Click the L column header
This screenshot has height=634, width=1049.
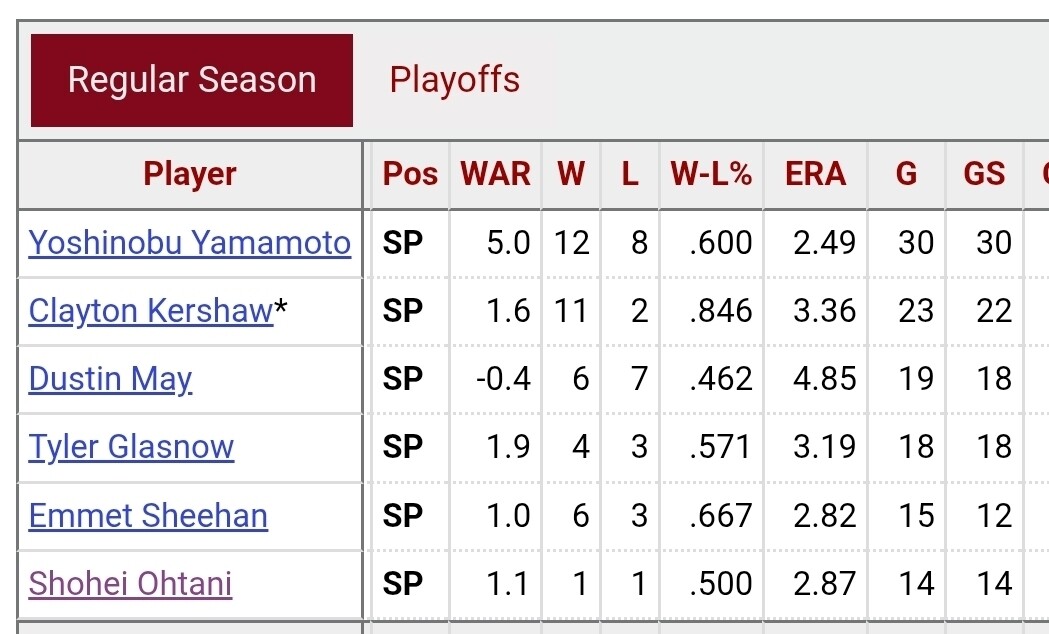[629, 174]
